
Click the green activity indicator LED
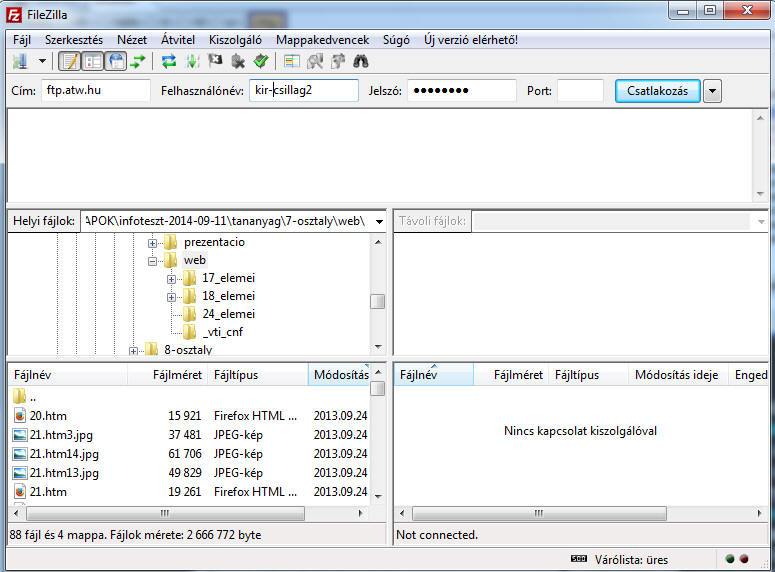pos(730,559)
